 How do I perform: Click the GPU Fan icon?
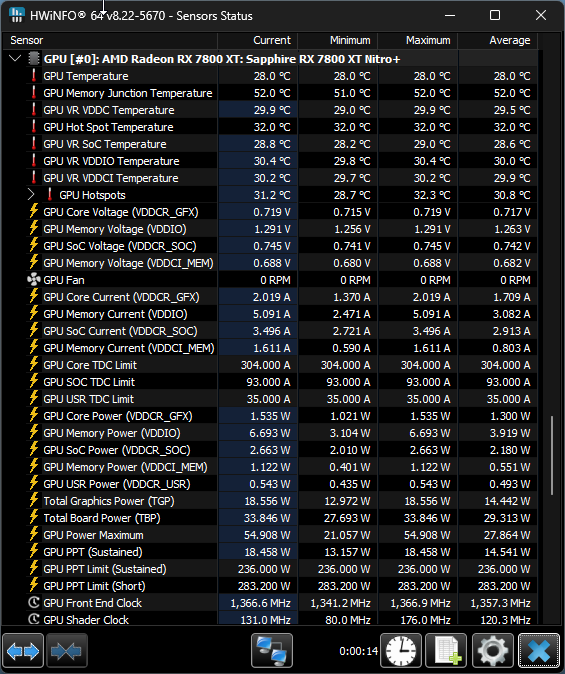click(34, 280)
